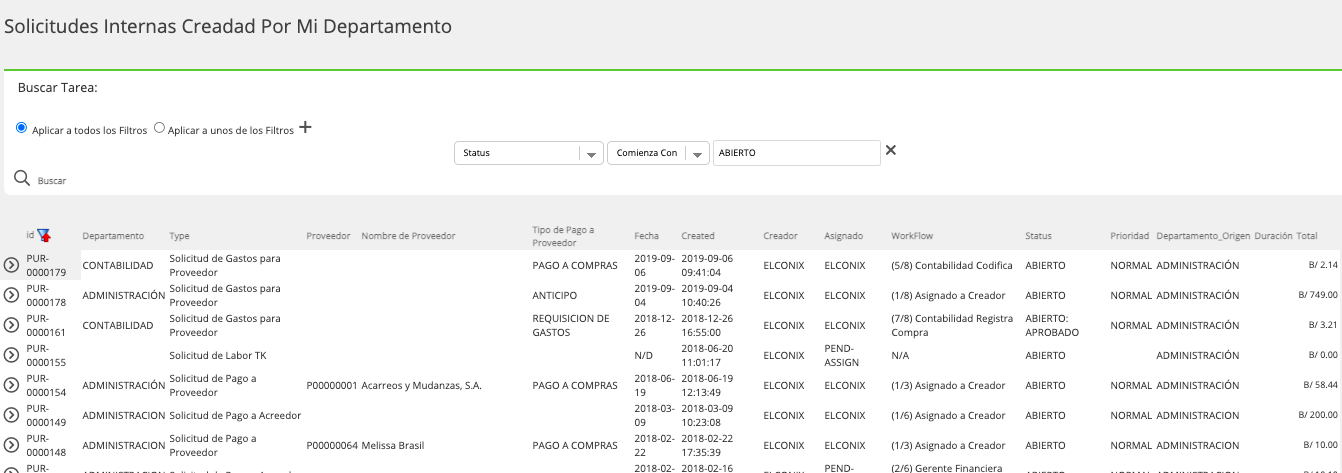Click '(1/6) Asignado a Creador' workflow cell
This screenshot has width=1342, height=473.
point(948,415)
